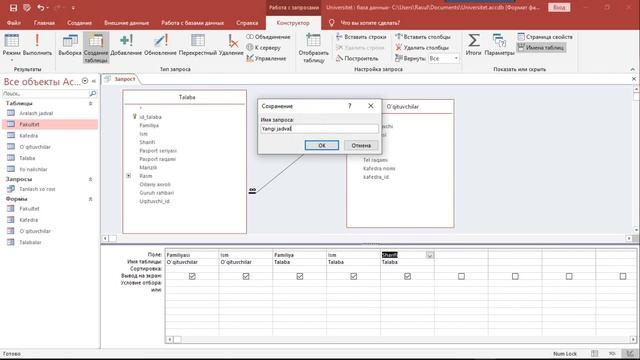Viewport: 640px width, 360px height.
Task: Open Вернуть value dropdown
Action: coord(456,58)
